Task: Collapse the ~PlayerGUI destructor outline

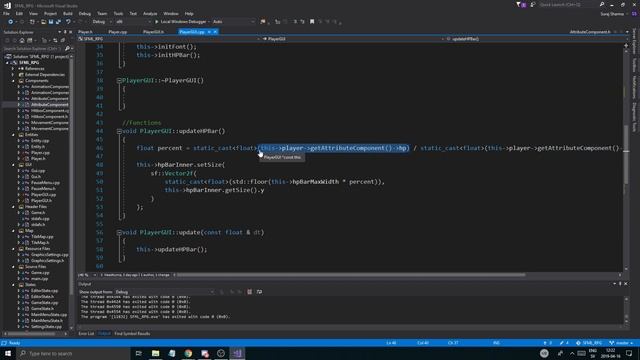Action: coord(119,81)
